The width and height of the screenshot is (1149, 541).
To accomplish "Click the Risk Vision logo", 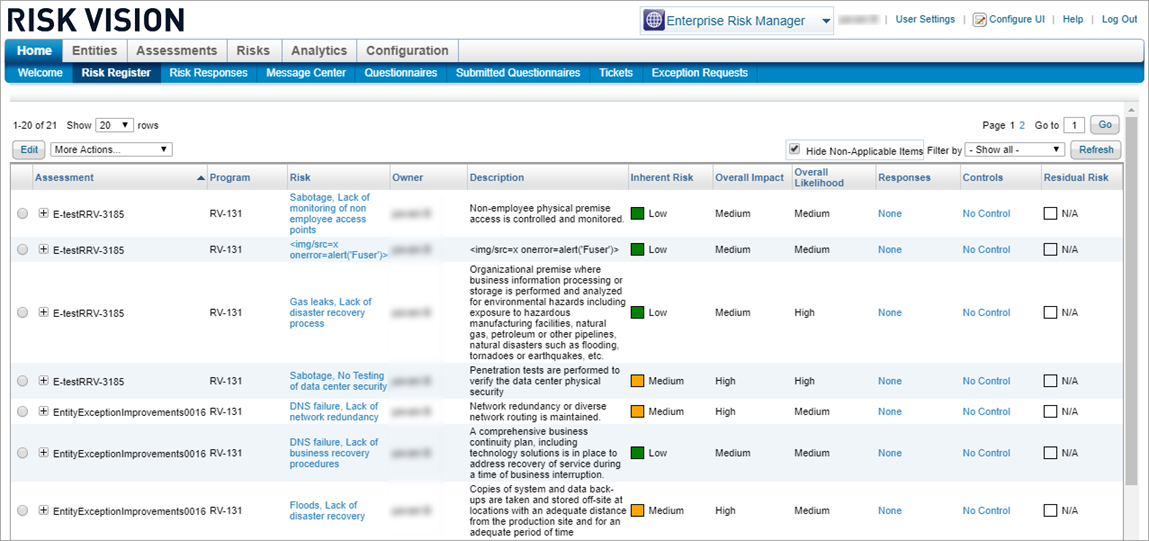I will point(95,19).
